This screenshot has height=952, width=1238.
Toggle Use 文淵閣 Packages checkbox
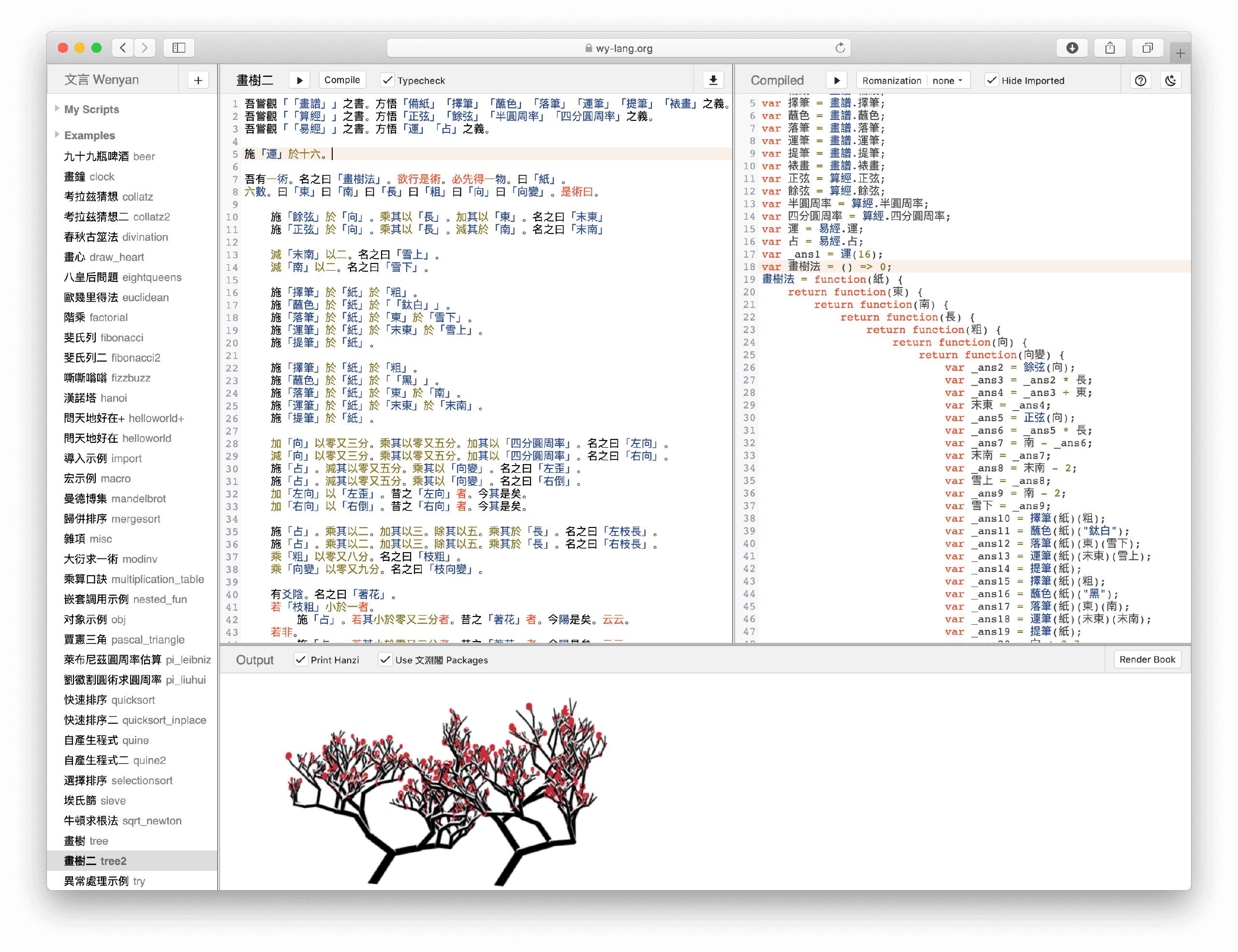point(385,659)
